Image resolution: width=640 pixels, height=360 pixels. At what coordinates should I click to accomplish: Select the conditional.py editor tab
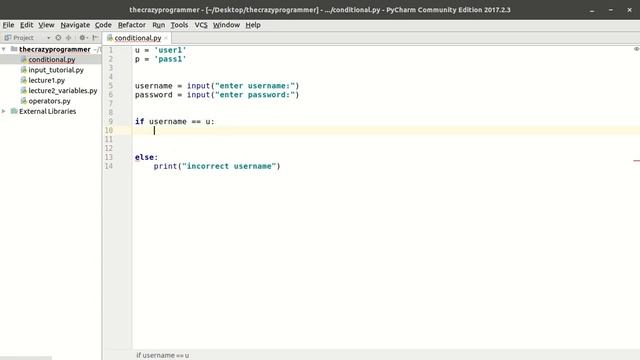point(137,38)
